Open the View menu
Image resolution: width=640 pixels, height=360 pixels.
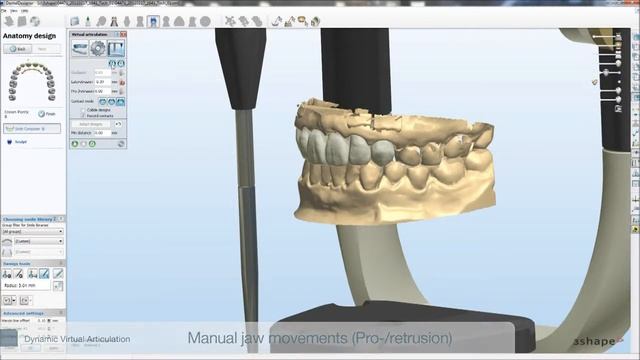(x=14, y=11)
